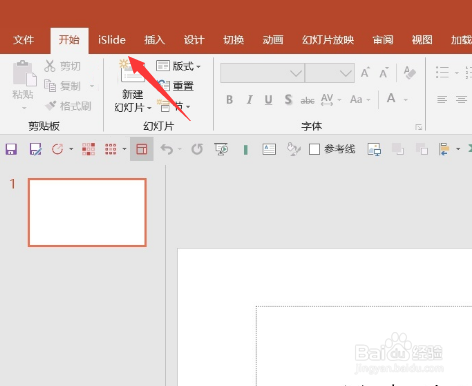Click the 剪切 cut button
472x386 pixels.
(x=62, y=66)
